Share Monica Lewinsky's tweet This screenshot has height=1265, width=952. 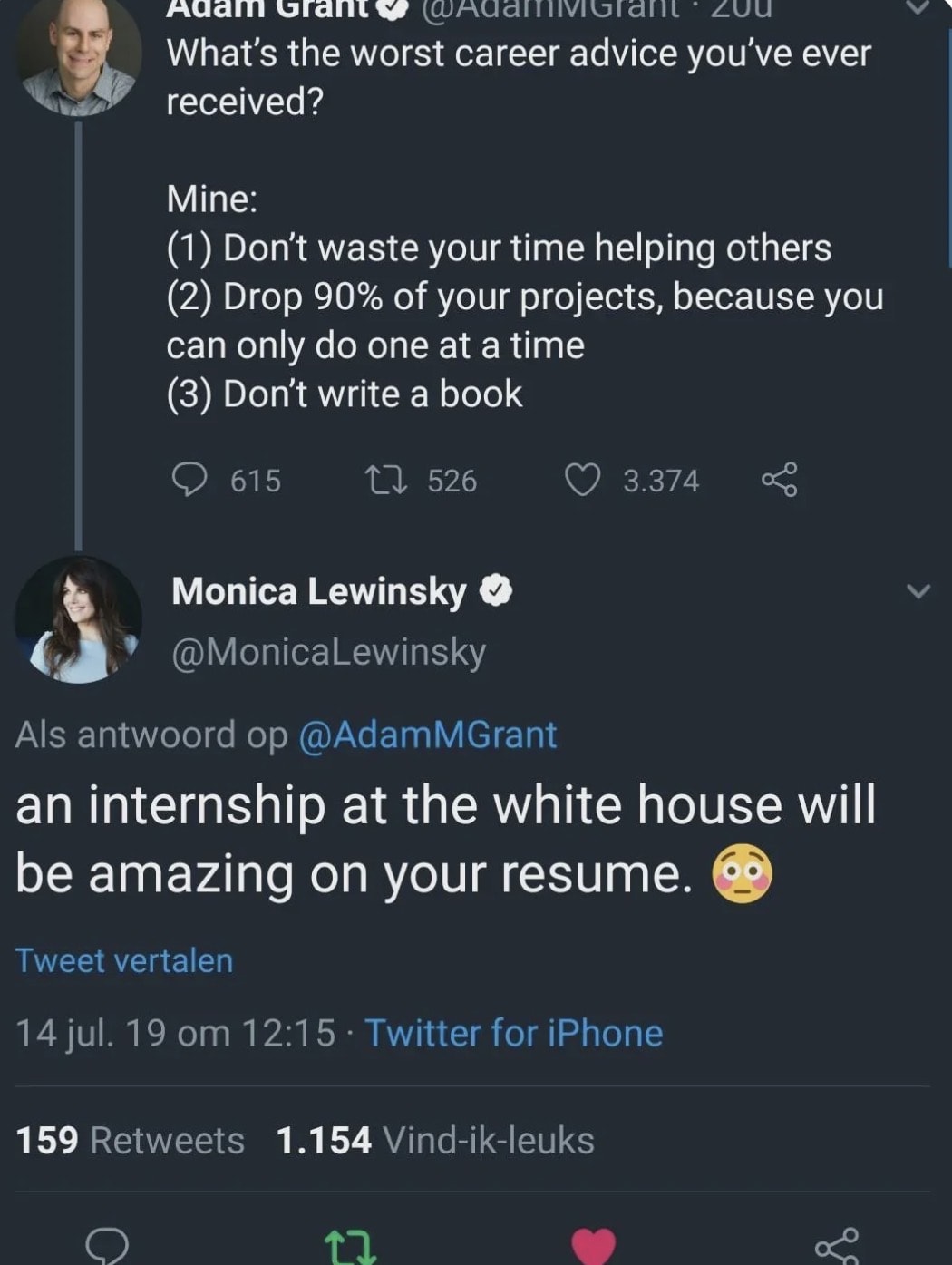[x=836, y=1246]
